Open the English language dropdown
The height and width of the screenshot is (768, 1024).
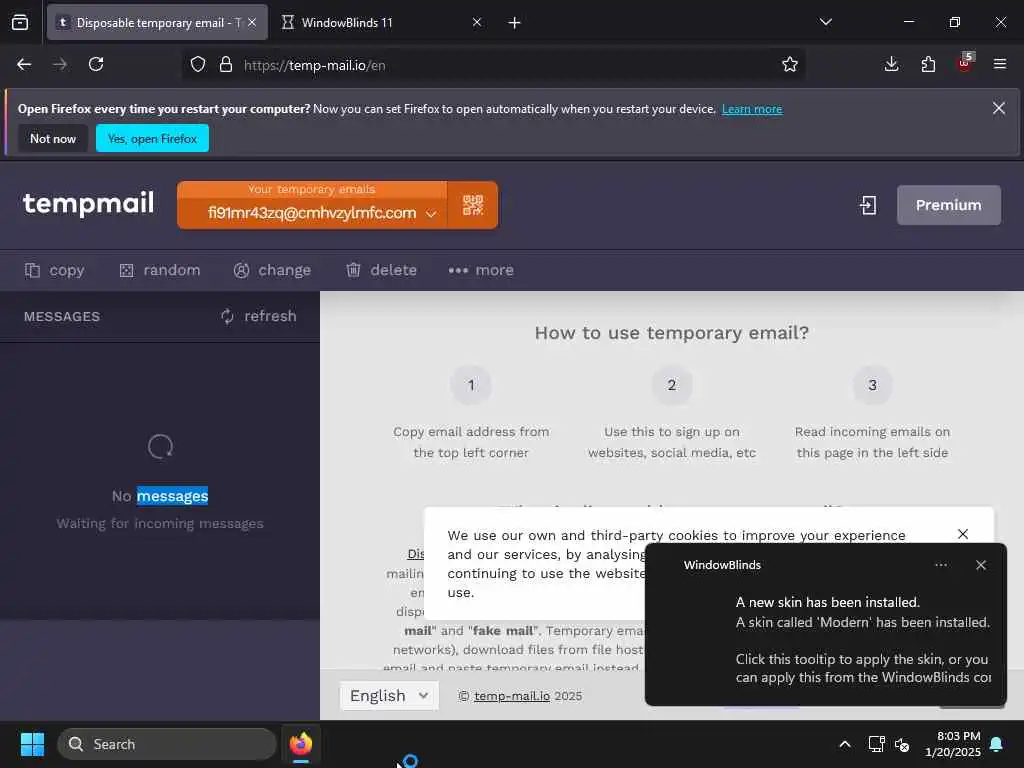tap(389, 696)
